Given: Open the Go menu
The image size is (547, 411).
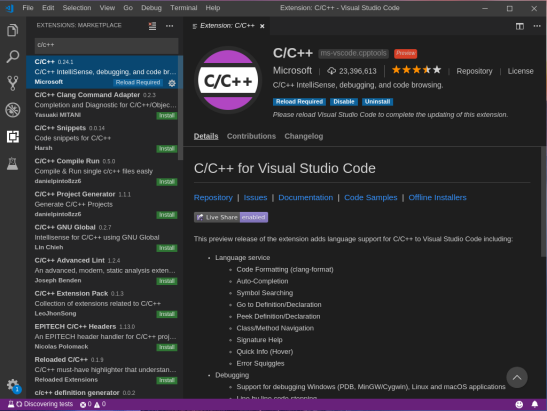Looking at the screenshot, I should pos(128,8).
